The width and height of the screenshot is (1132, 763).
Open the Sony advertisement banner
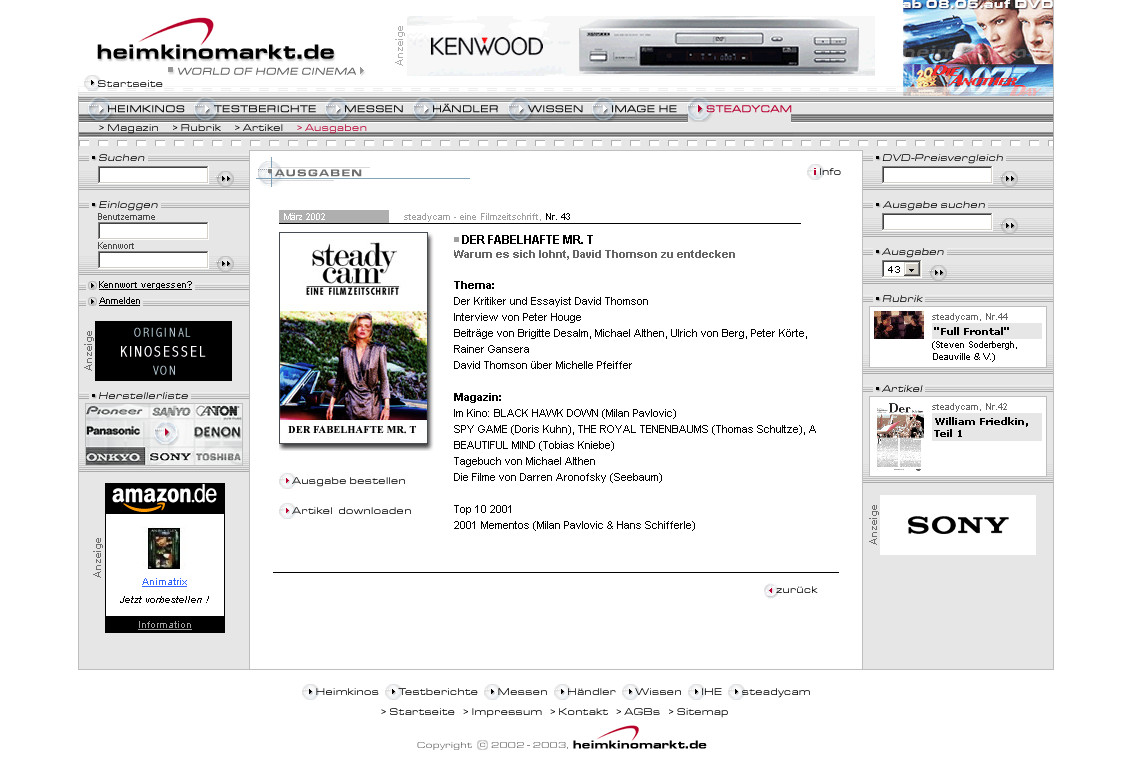pos(957,525)
